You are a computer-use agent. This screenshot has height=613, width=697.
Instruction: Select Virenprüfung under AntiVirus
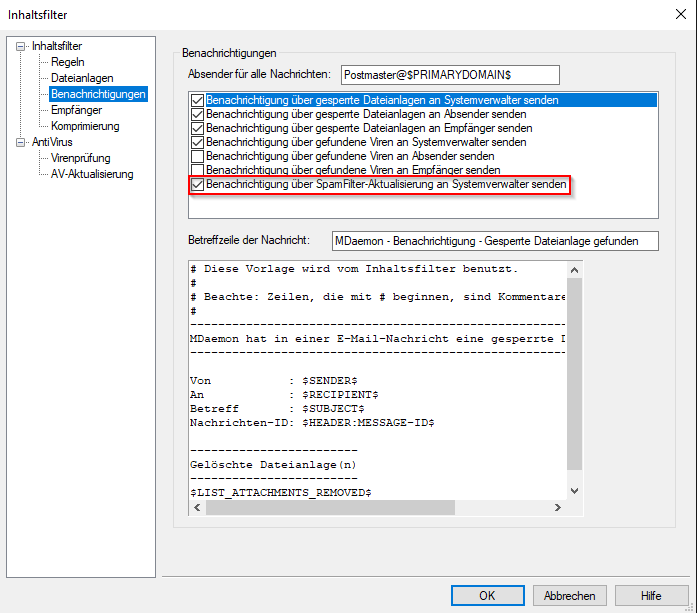pos(80,158)
